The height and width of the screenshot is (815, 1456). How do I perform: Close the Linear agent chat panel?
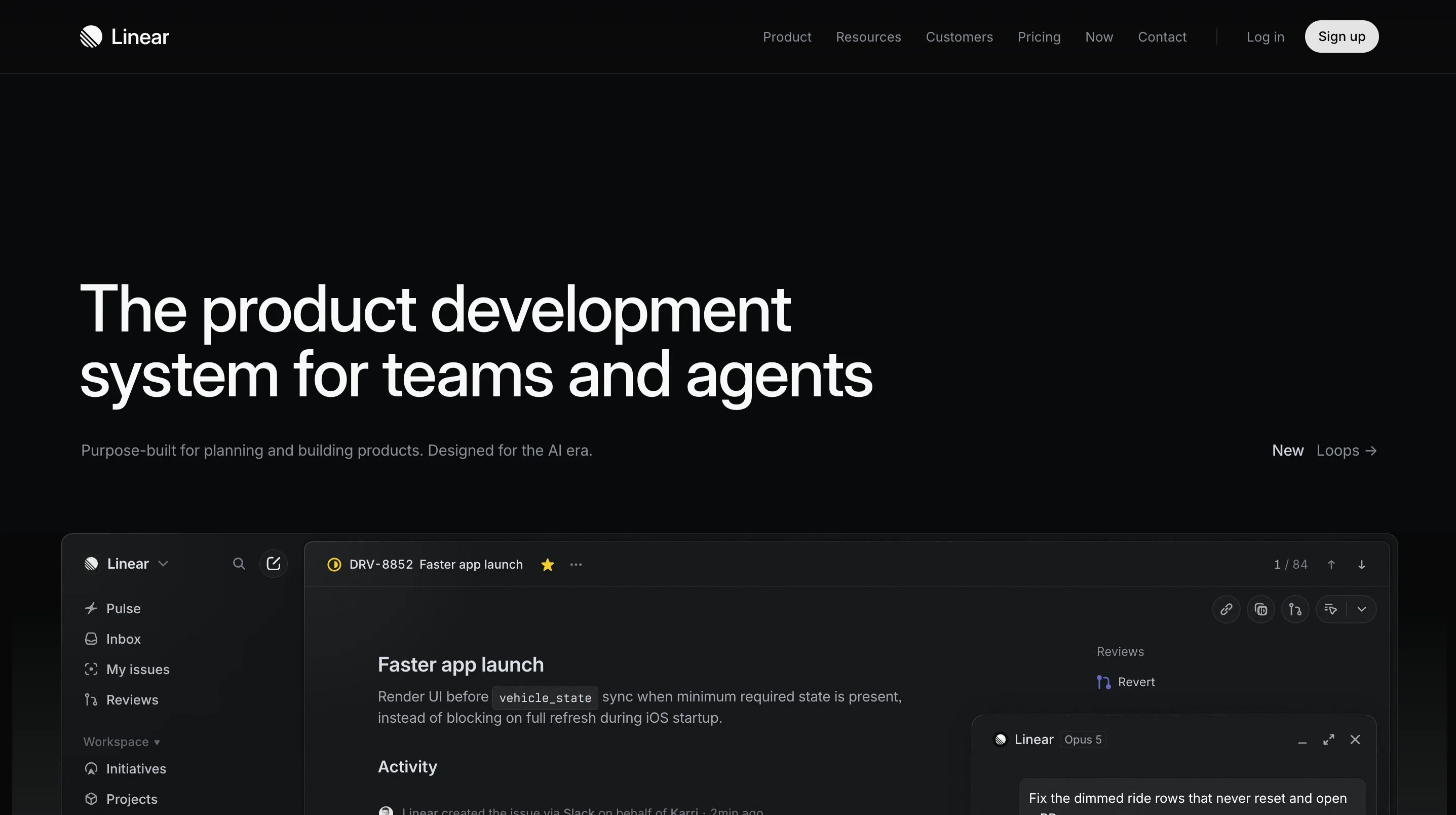coord(1355,740)
